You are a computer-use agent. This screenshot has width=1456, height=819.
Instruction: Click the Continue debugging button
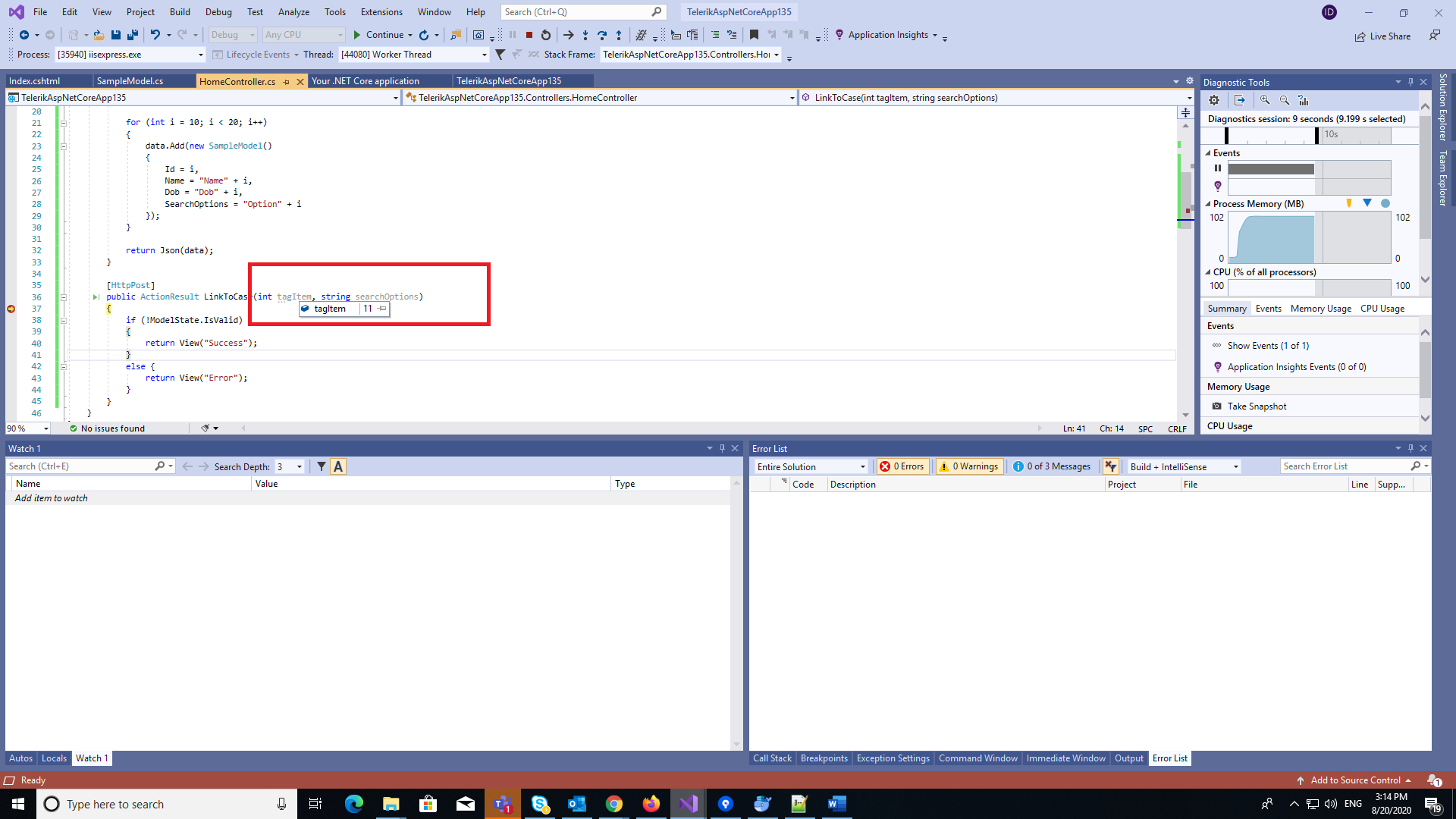[378, 35]
